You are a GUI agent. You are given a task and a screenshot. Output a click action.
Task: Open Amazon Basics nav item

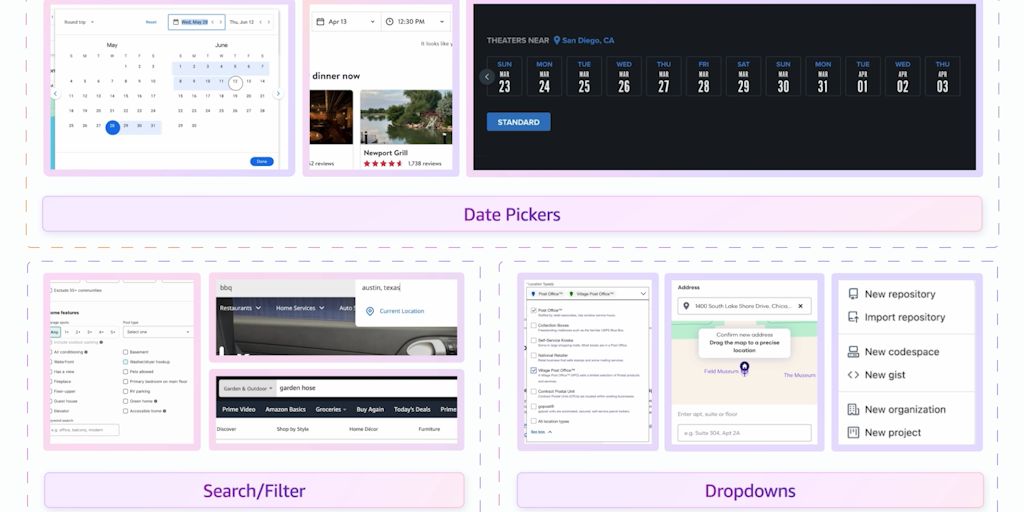(285, 409)
